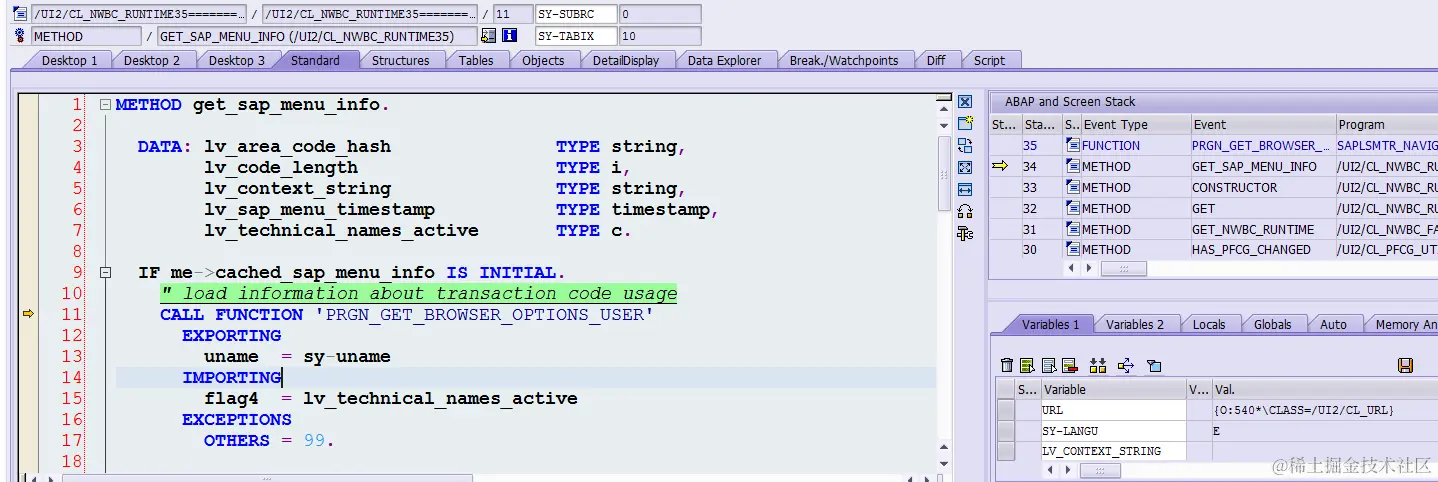Open the Break./Watchpoints tab
Viewport: 1438px width, 482px height.
pos(844,60)
